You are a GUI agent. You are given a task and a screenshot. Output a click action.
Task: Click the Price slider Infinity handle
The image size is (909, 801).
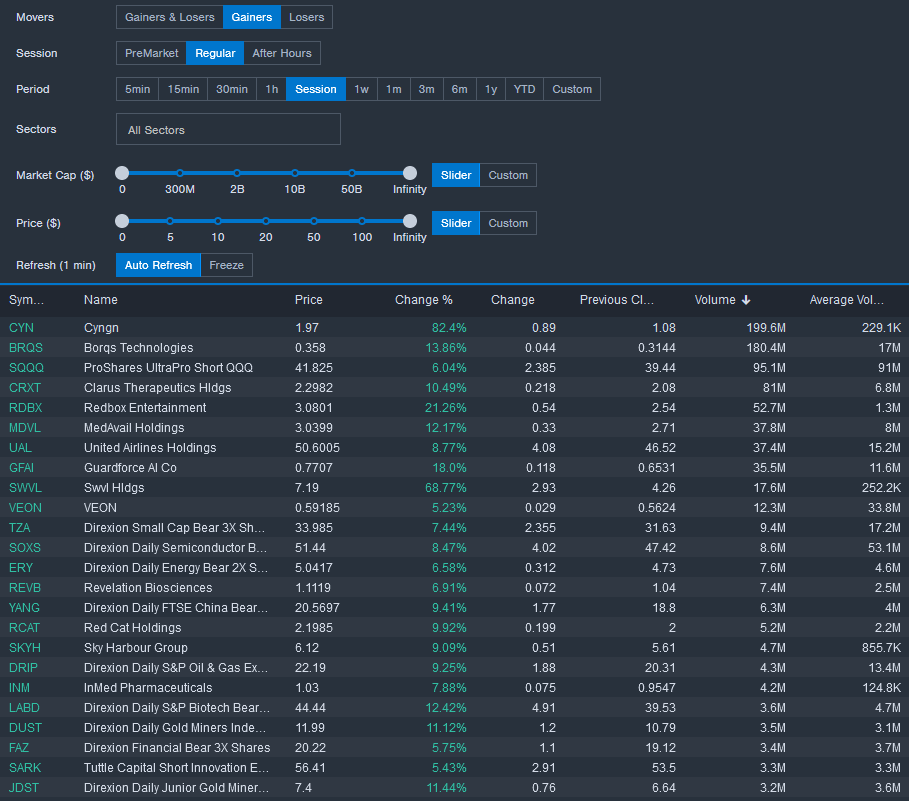click(x=410, y=221)
